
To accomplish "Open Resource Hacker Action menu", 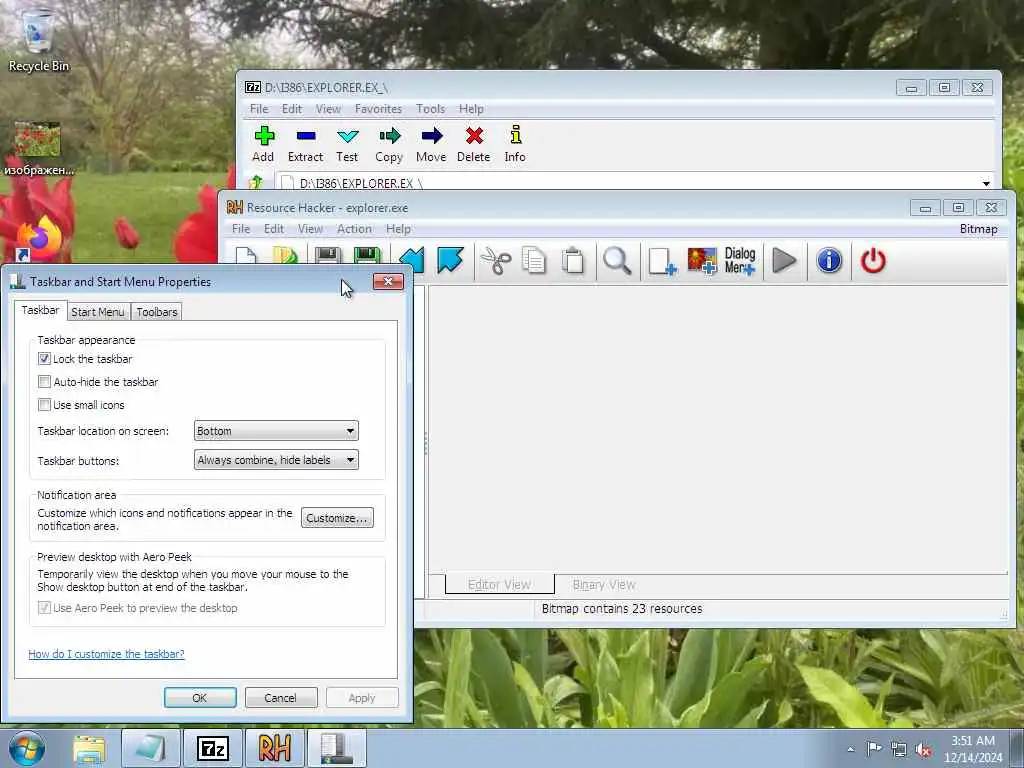I will 355,229.
